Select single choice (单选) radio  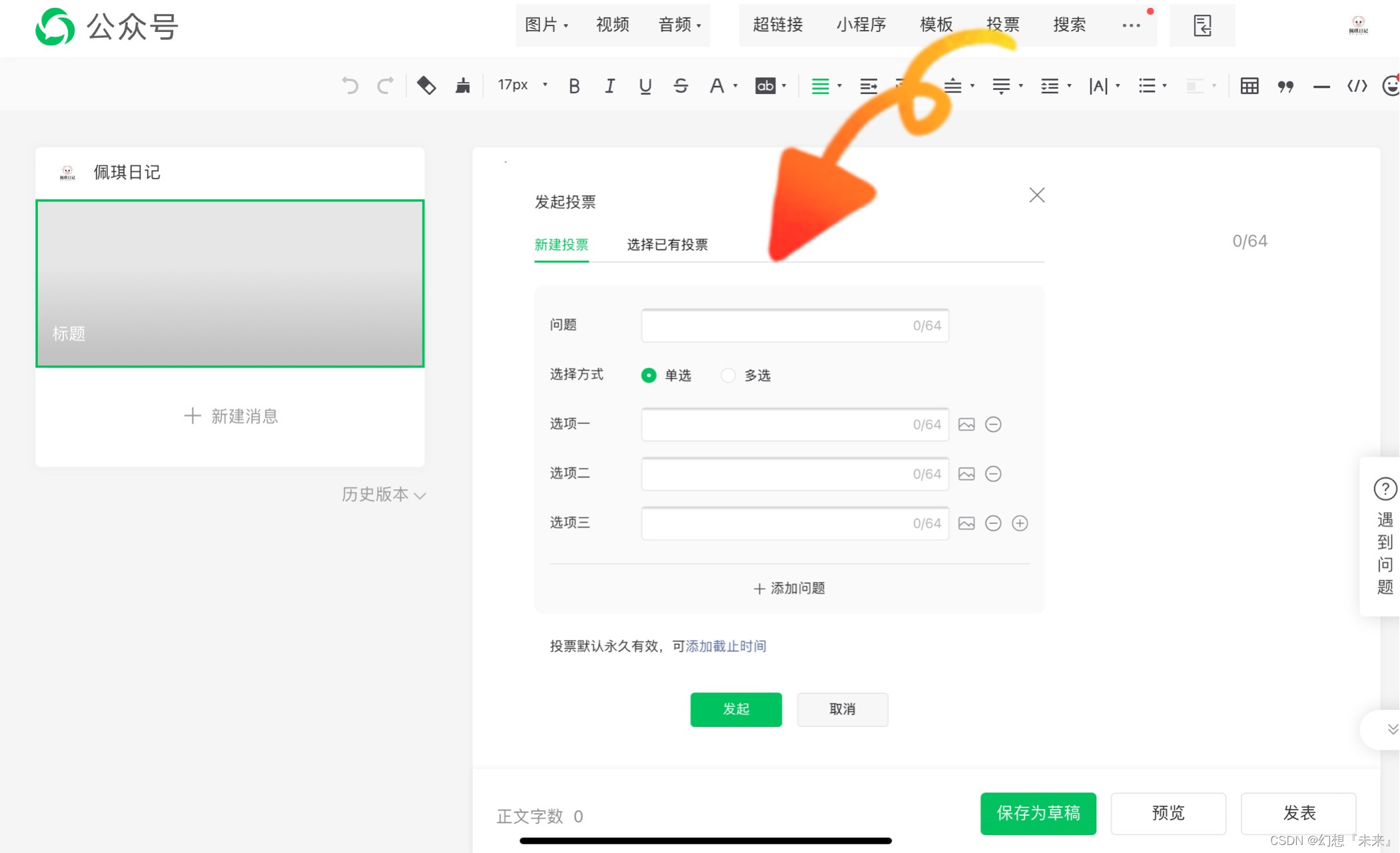[x=648, y=375]
